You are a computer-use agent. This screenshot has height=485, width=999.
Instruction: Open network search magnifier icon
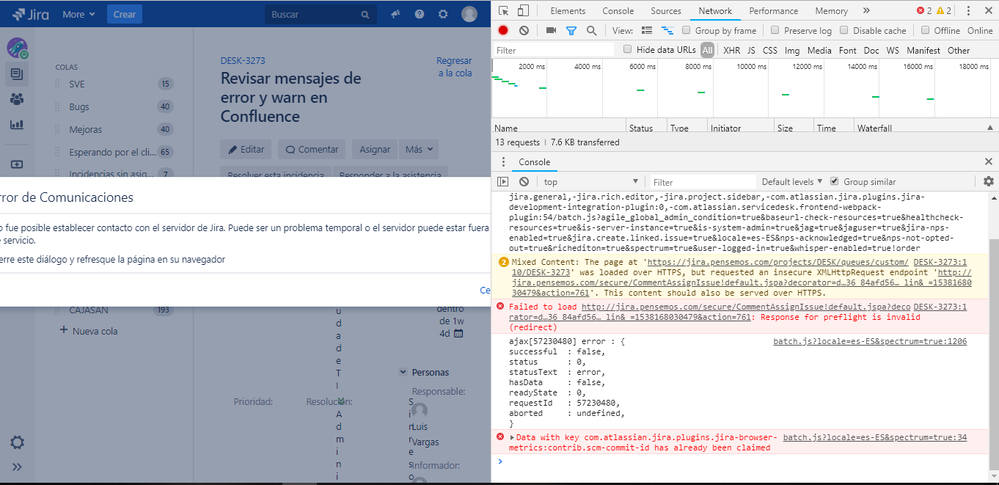point(591,30)
